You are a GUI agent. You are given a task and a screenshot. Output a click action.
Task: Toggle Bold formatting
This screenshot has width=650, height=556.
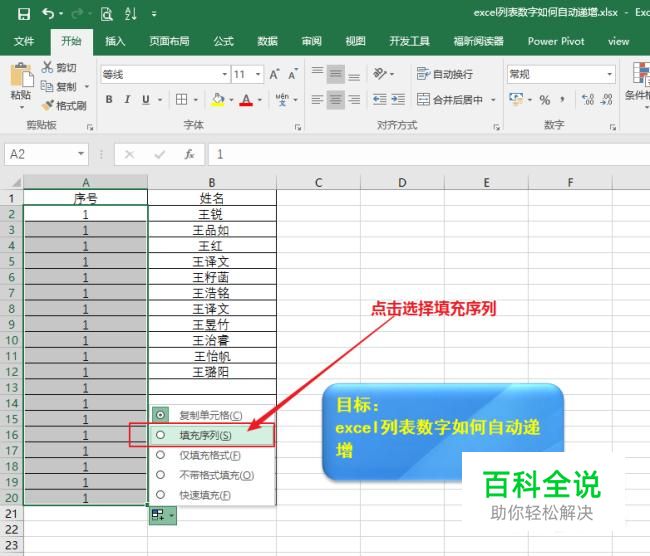[109, 100]
